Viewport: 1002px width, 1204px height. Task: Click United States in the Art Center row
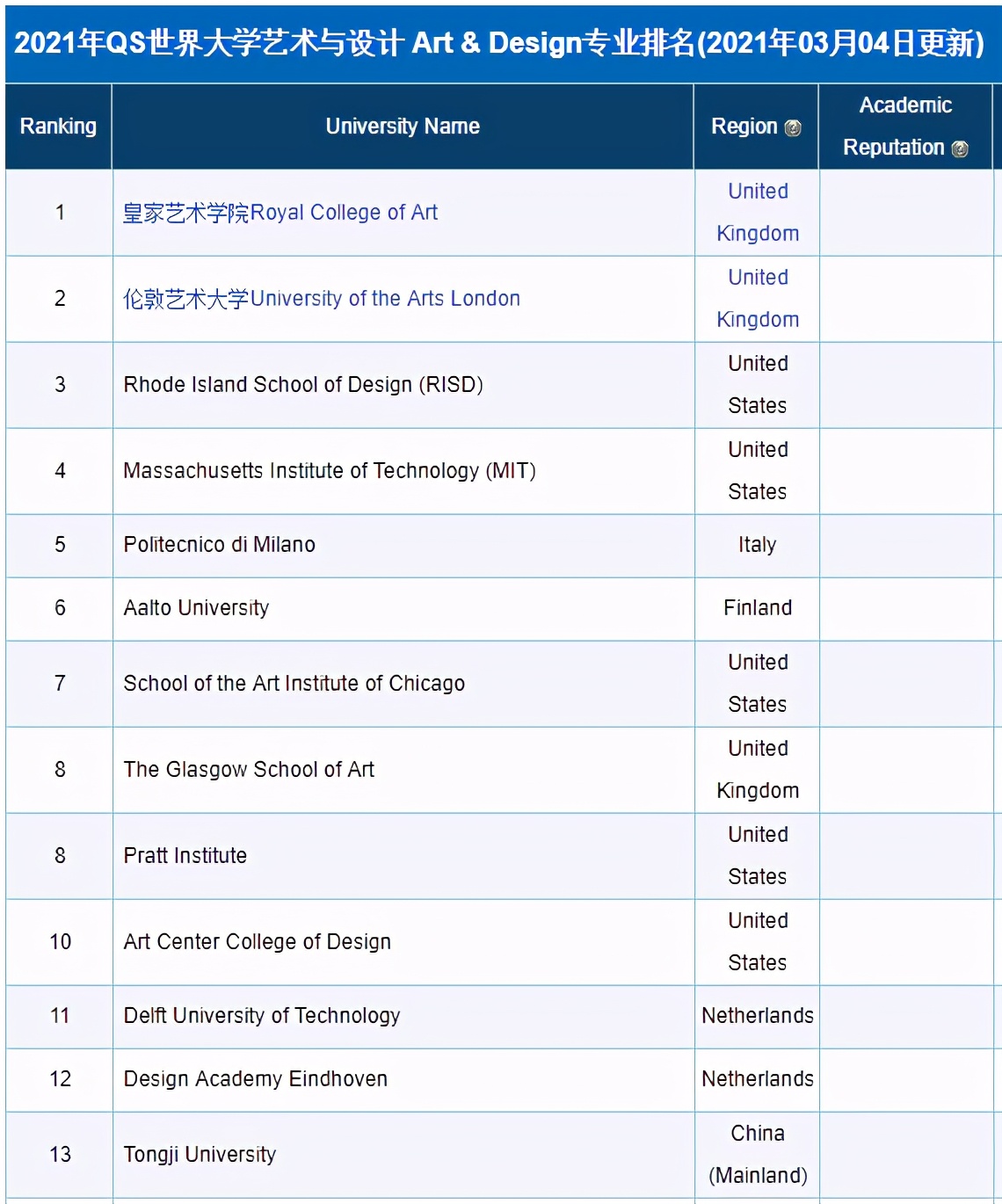[x=758, y=942]
